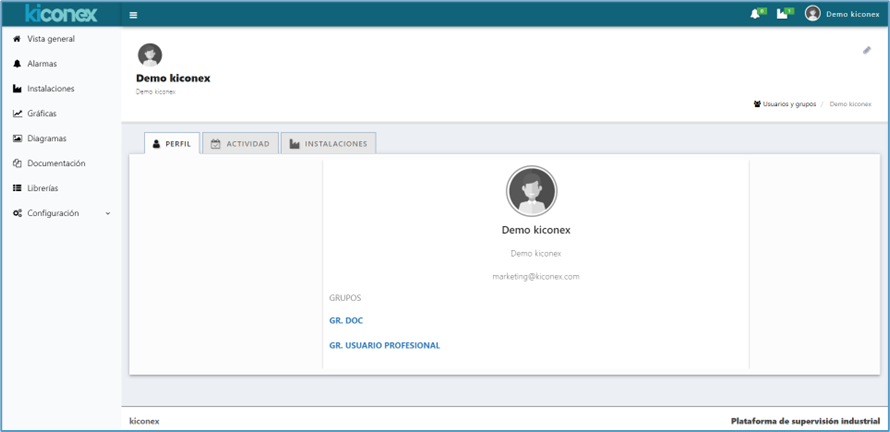Open Instalaciones in sidebar

50,89
